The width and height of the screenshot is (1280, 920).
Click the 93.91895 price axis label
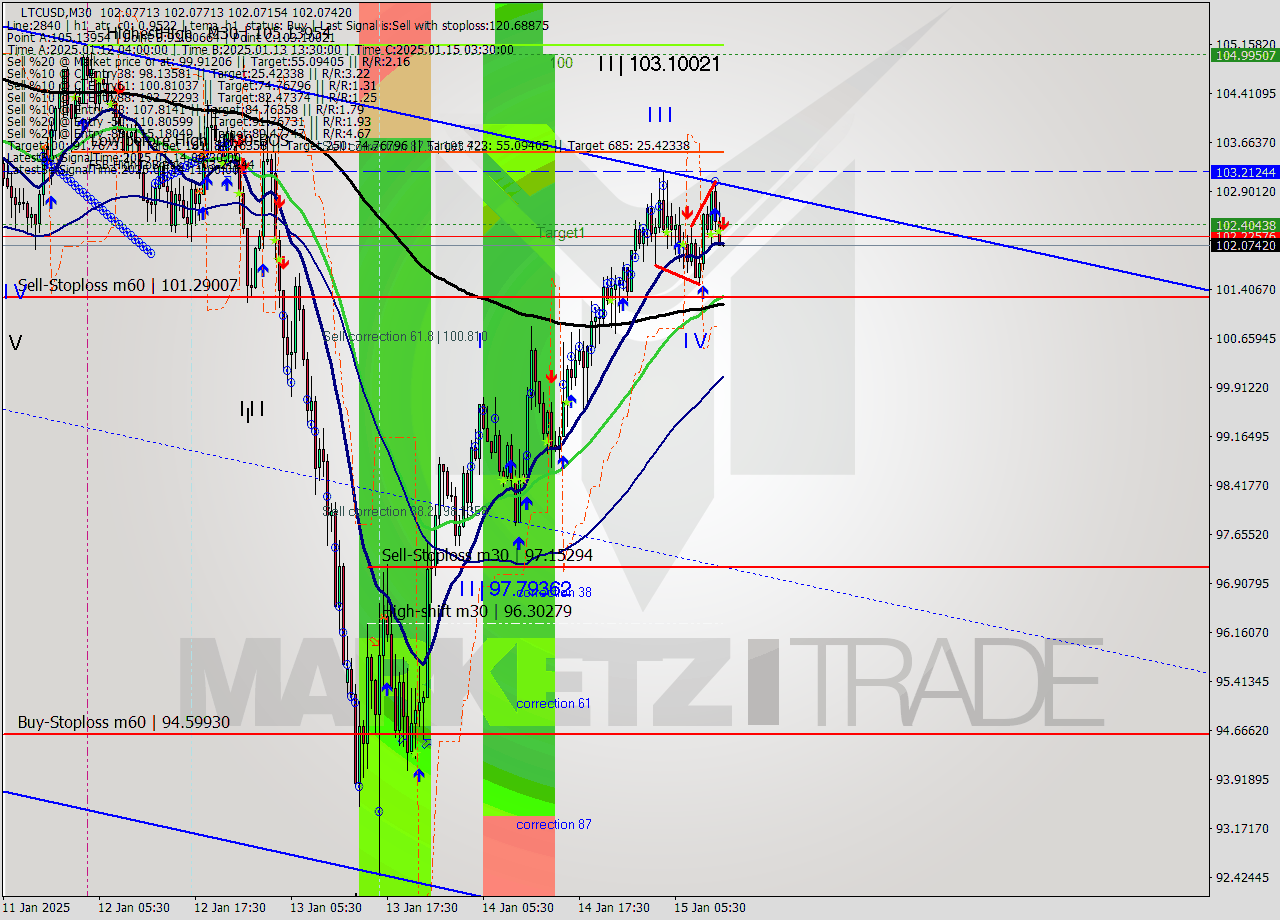point(1241,779)
